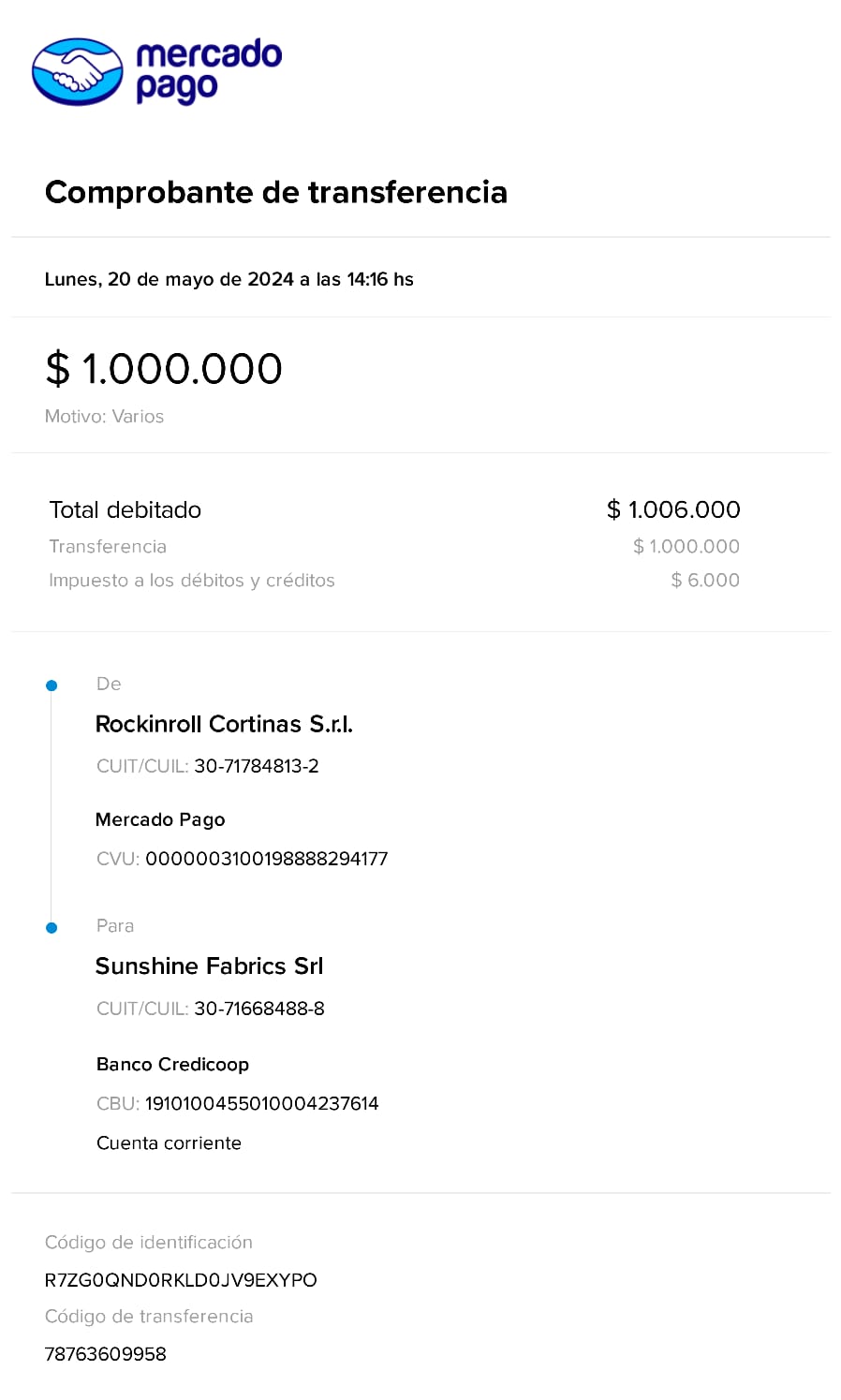The width and height of the screenshot is (841, 1400).
Task: Click the identification code R7ZG0QND0RKLD0JV9EXYPO
Action: click(x=181, y=1280)
